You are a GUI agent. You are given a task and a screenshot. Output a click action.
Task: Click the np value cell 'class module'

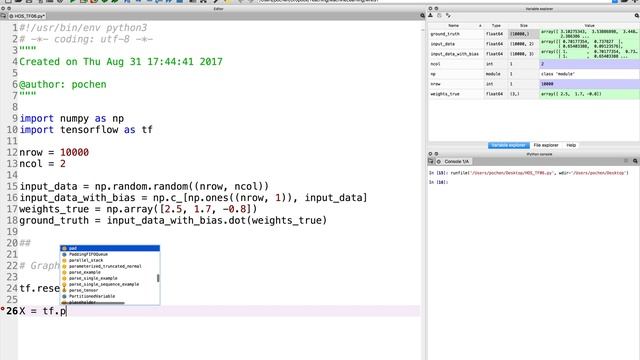click(589, 74)
